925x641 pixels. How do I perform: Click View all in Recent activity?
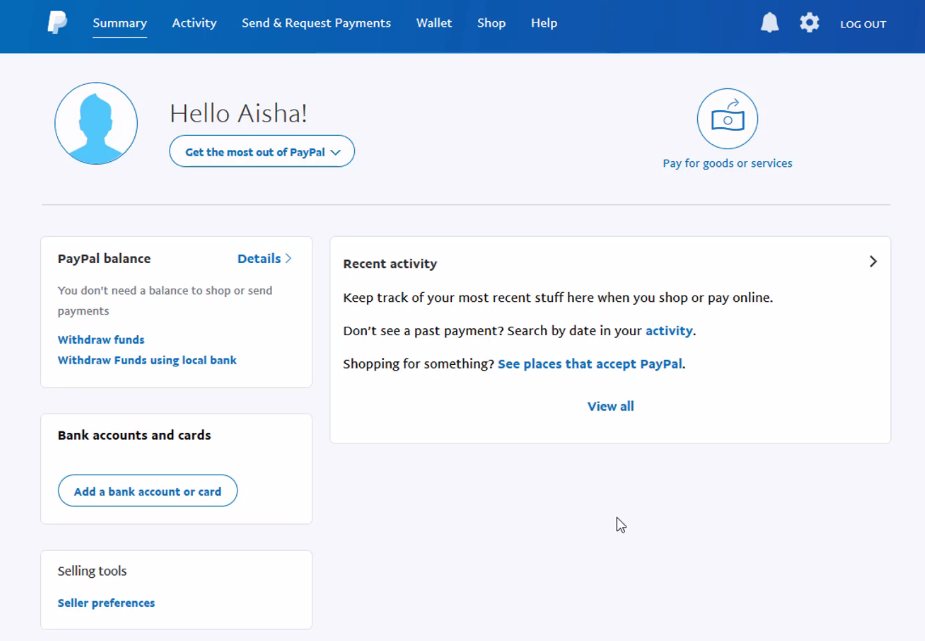610,406
